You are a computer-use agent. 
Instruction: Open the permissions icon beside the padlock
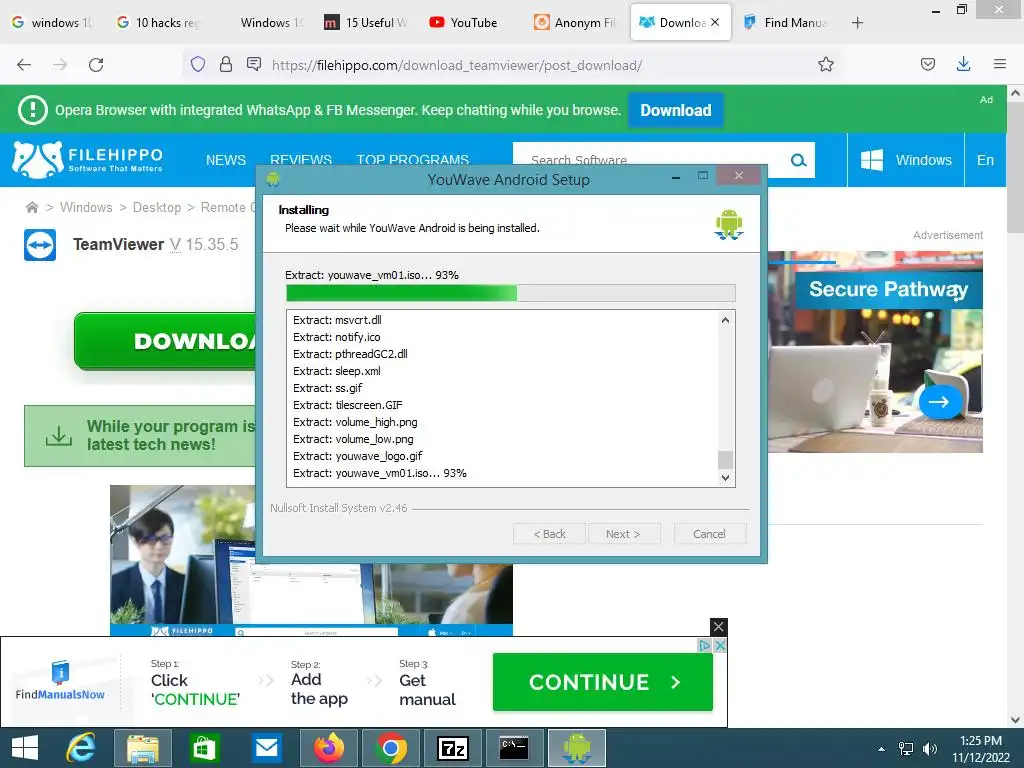[254, 64]
